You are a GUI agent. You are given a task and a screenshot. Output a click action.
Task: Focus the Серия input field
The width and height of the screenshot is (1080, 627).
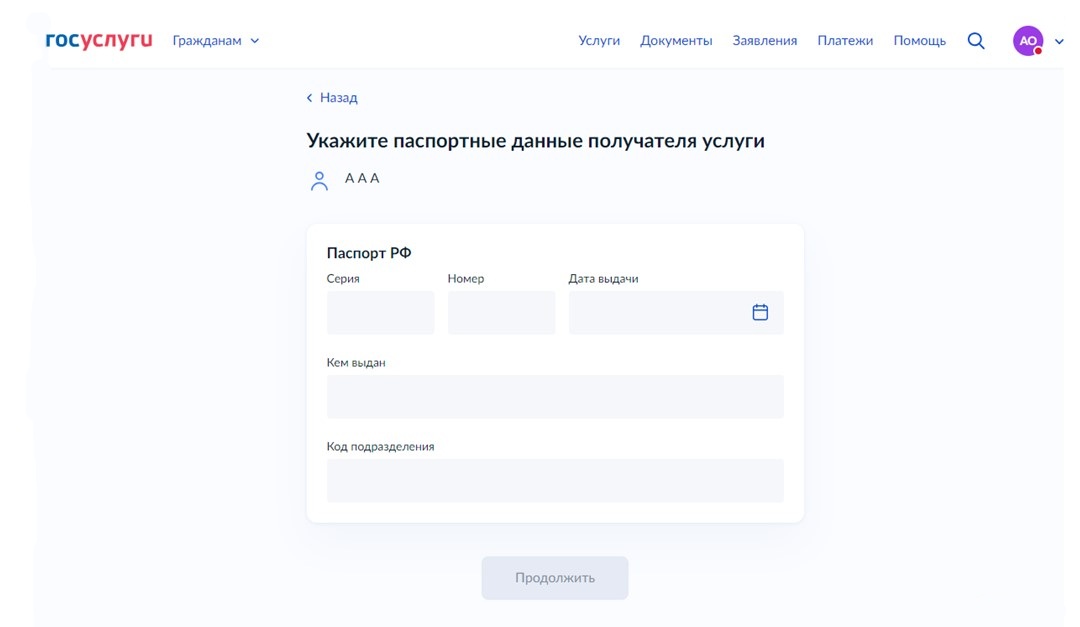point(380,313)
